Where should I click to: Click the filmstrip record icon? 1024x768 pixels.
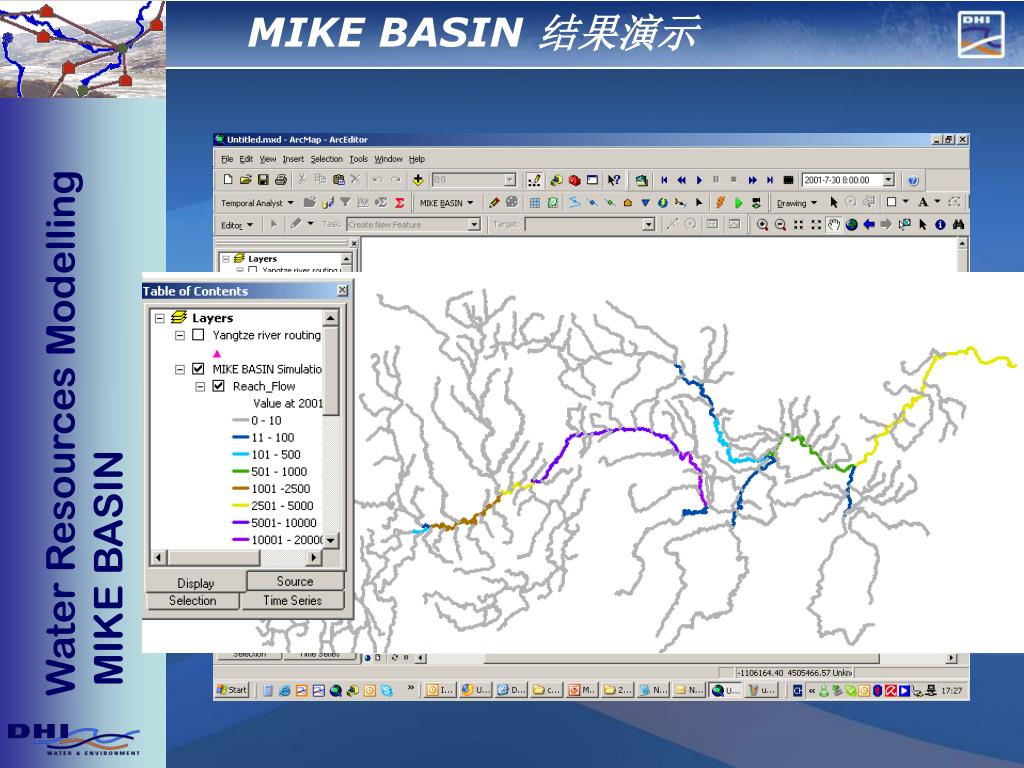[x=788, y=180]
